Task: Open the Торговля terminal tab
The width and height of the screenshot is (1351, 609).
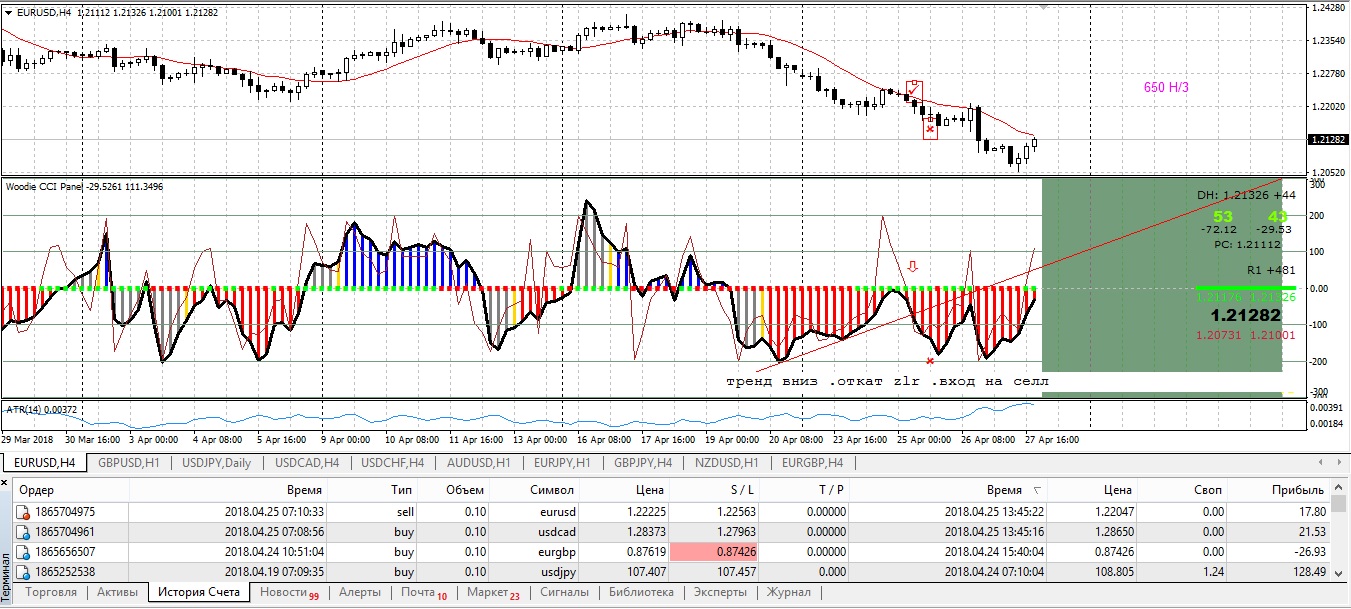Action: point(52,592)
